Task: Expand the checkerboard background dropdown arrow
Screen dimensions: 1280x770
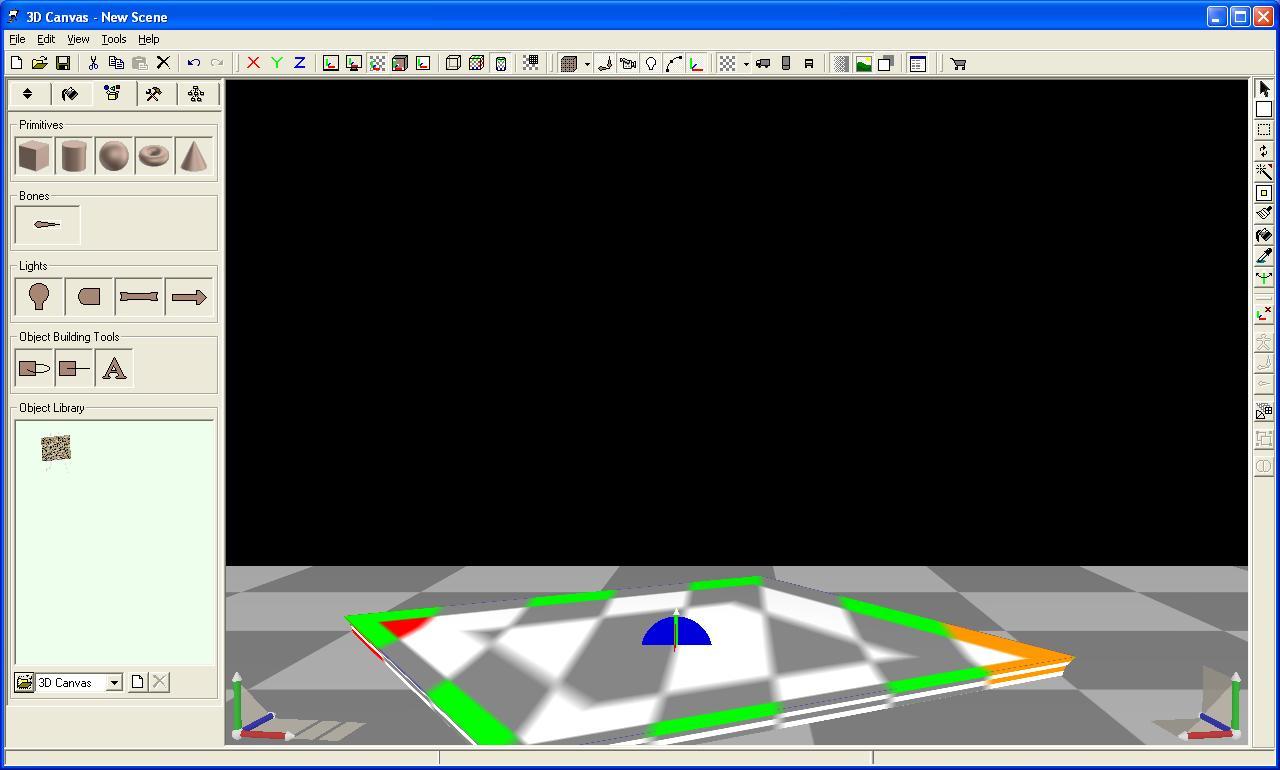Action: pyautogui.click(x=746, y=64)
